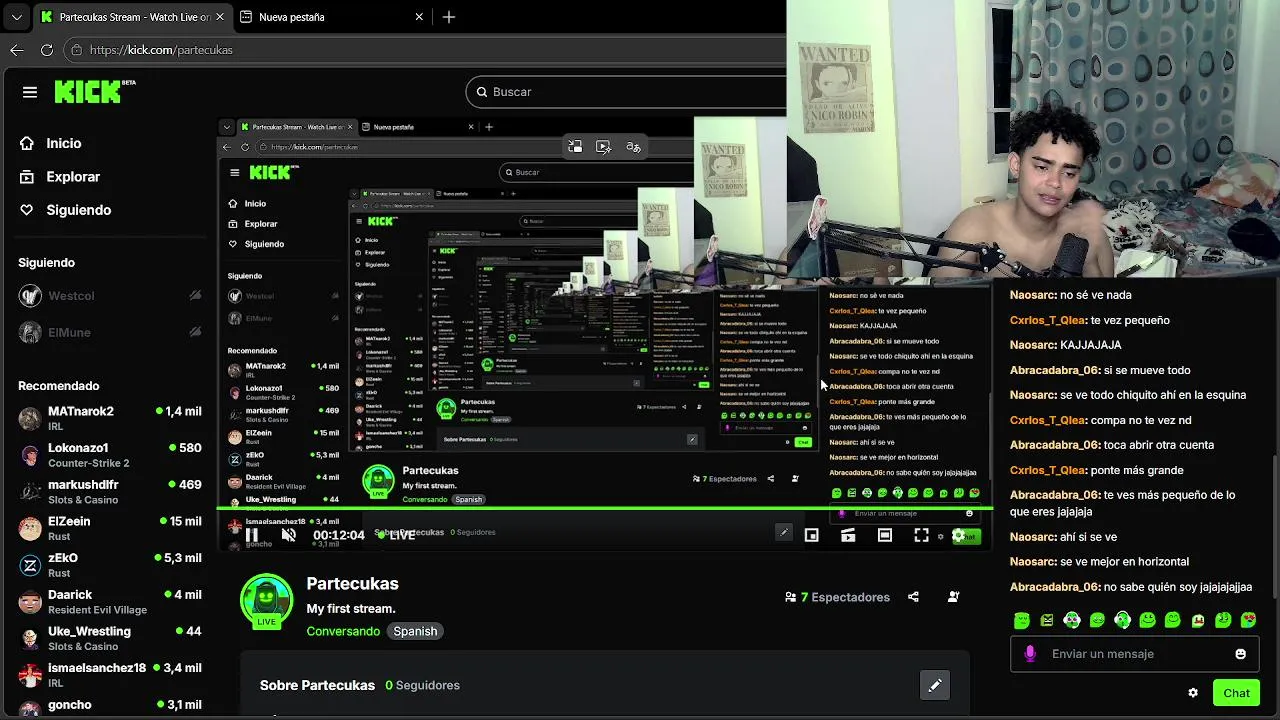
Task: Enable picture-in-picture in video player
Action: point(812,536)
